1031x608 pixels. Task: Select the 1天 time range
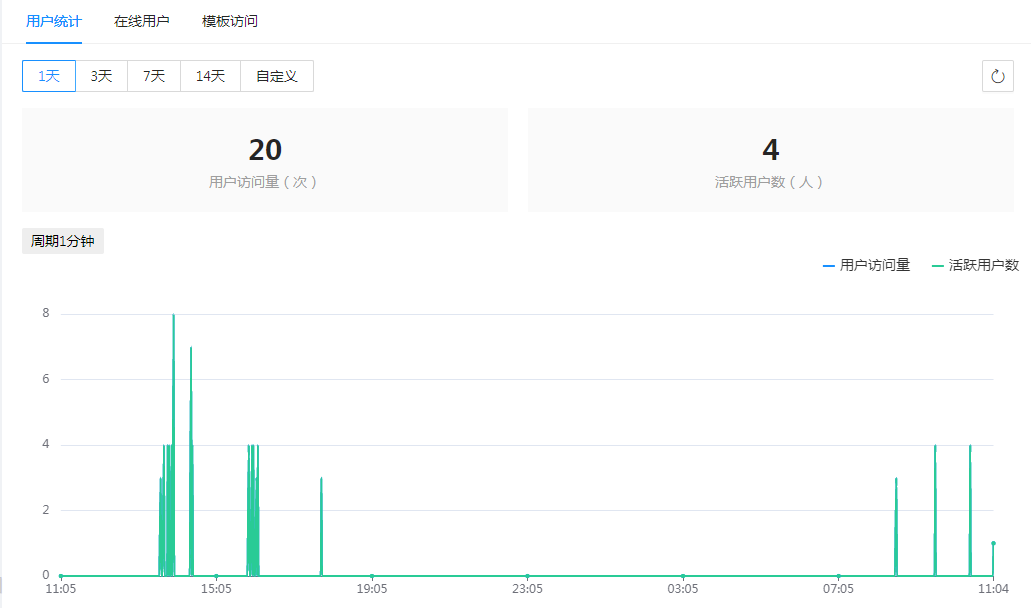point(49,76)
